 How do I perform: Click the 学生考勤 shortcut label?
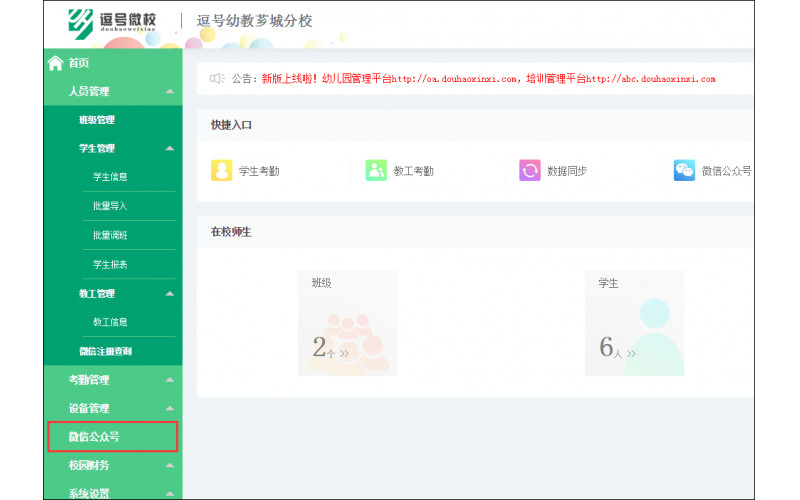point(259,171)
